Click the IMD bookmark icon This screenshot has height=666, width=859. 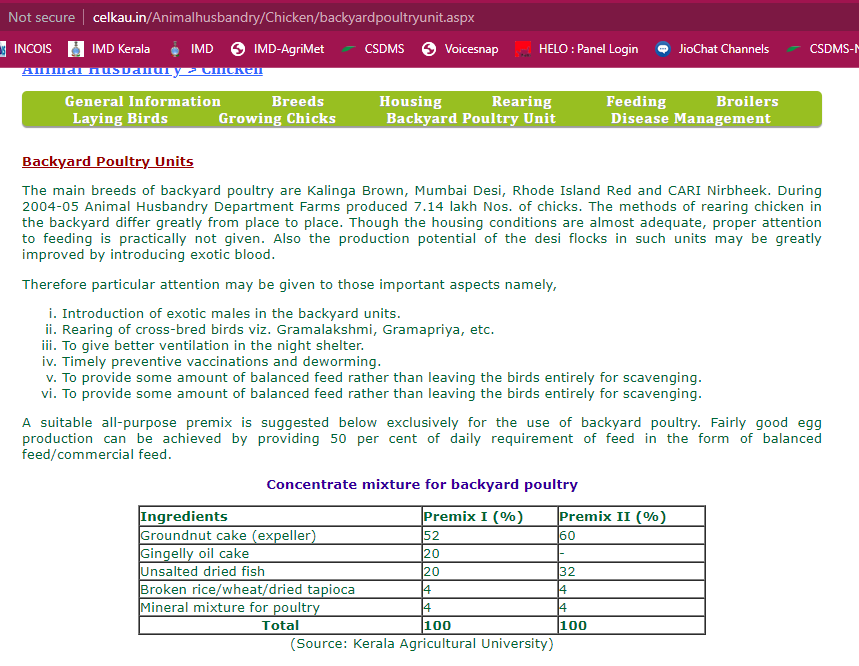(175, 48)
